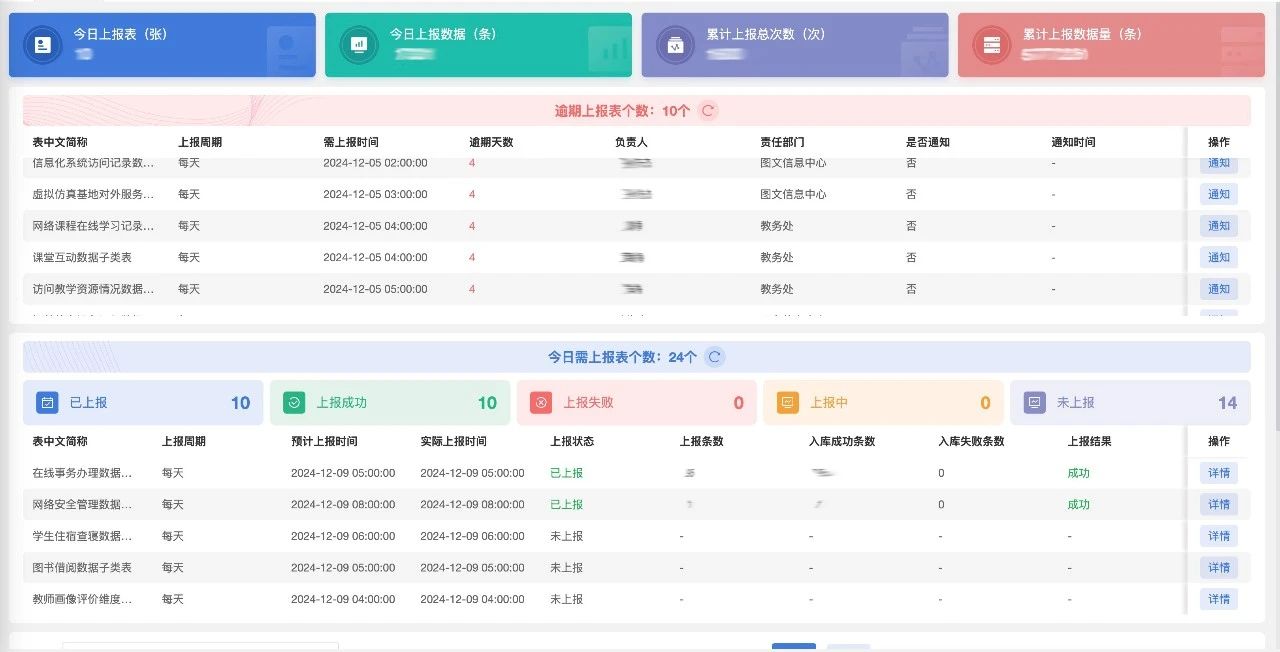The height and width of the screenshot is (652, 1280).
Task: Click the red X icon for 上报失败
Action: point(541,403)
